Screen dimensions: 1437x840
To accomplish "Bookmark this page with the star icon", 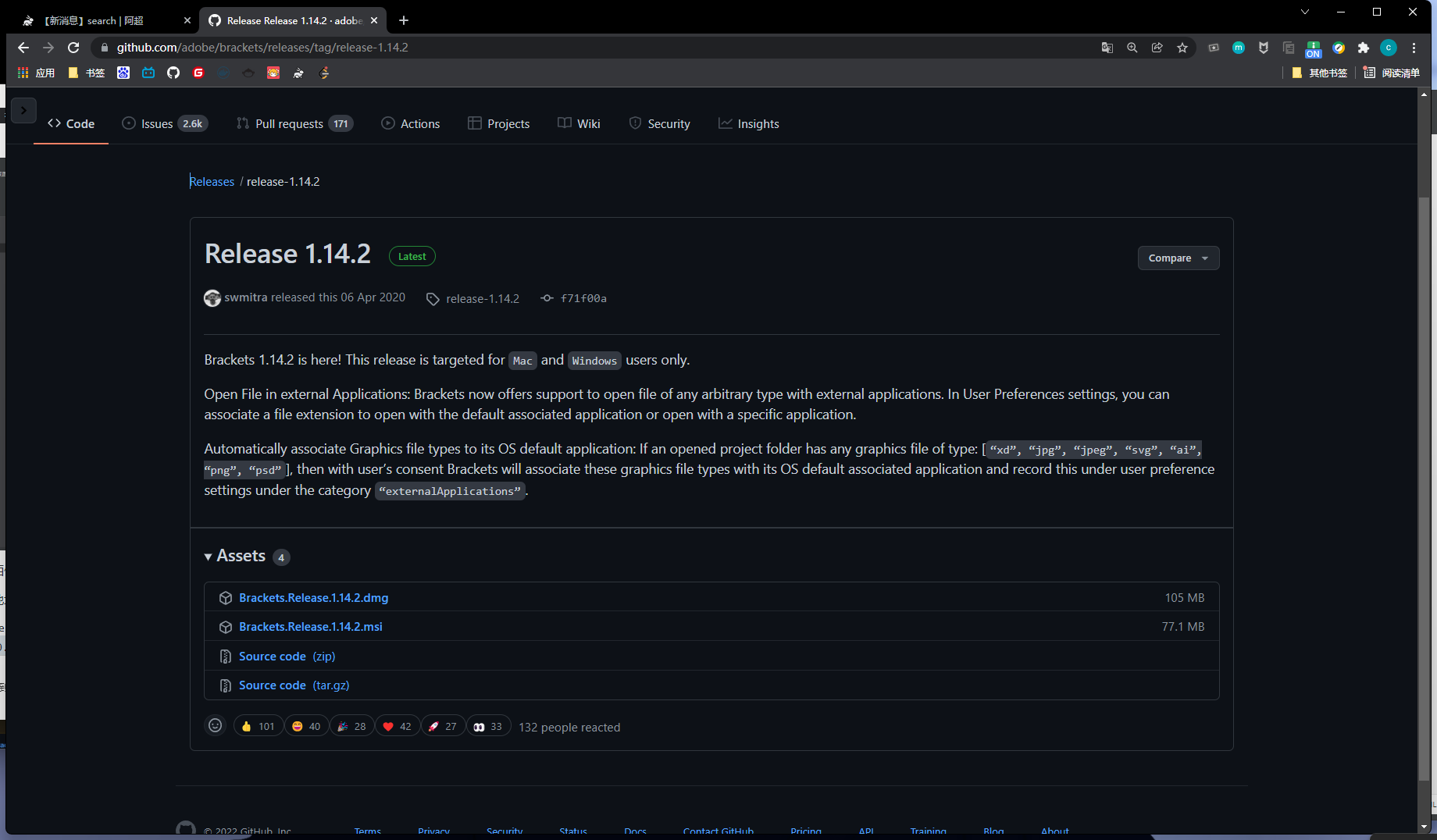I will [1182, 48].
